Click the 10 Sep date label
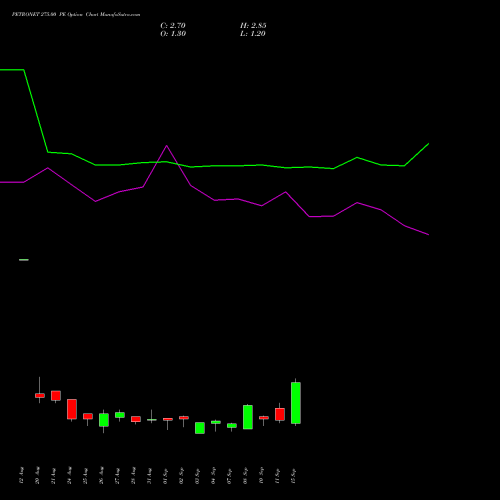Image resolution: width=500 pixels, height=500 pixels. (x=261, y=475)
